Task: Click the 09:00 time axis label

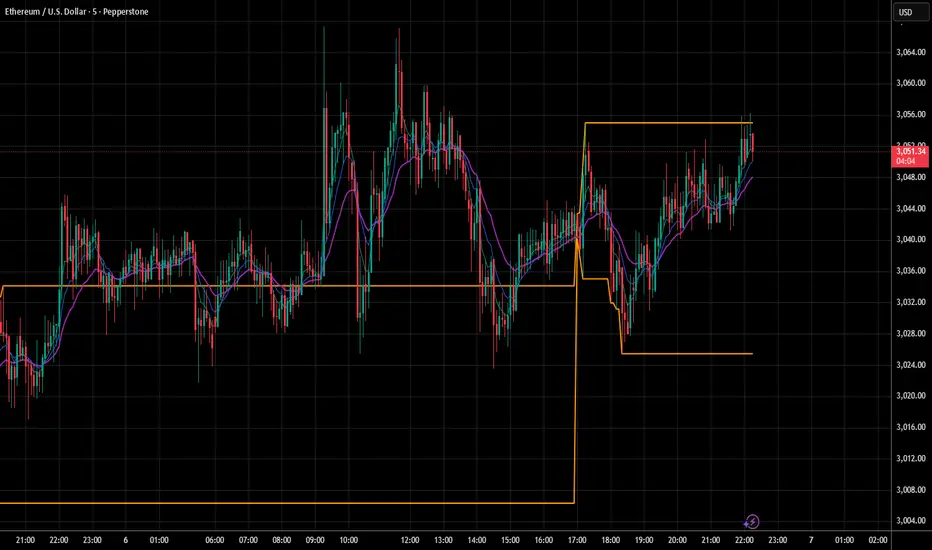Action: (315, 540)
